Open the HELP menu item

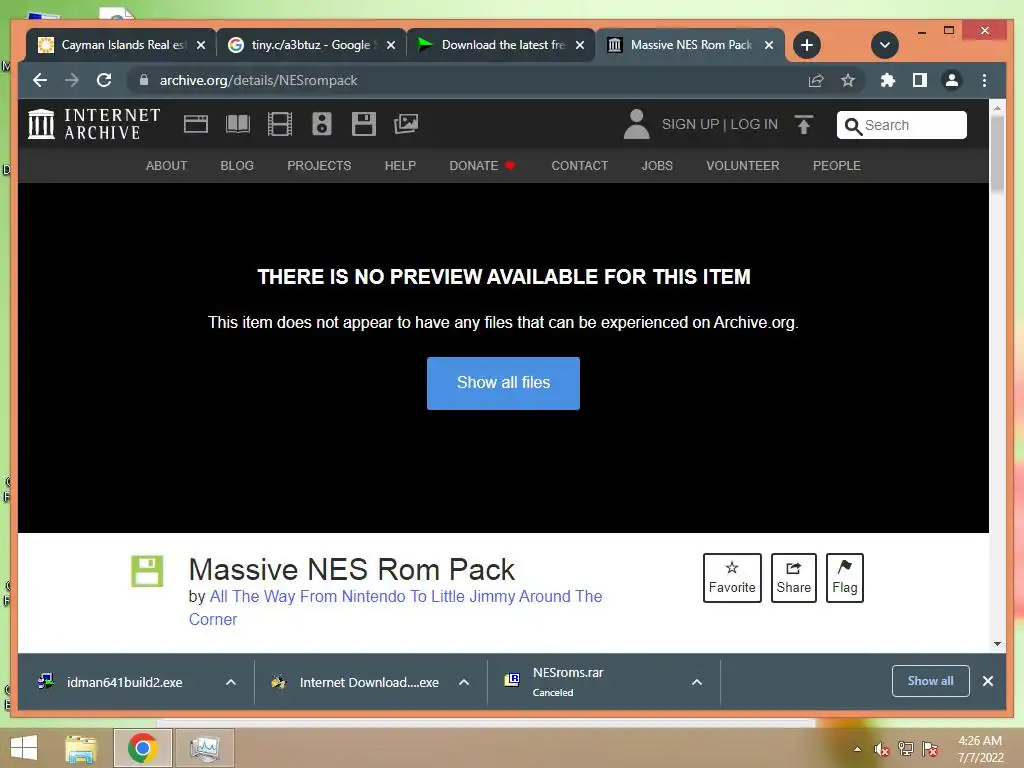pos(400,166)
